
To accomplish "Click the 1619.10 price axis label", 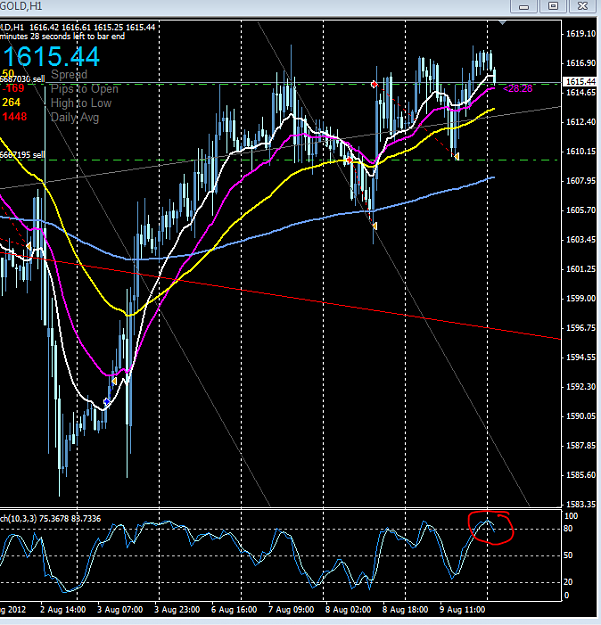I will (581, 33).
